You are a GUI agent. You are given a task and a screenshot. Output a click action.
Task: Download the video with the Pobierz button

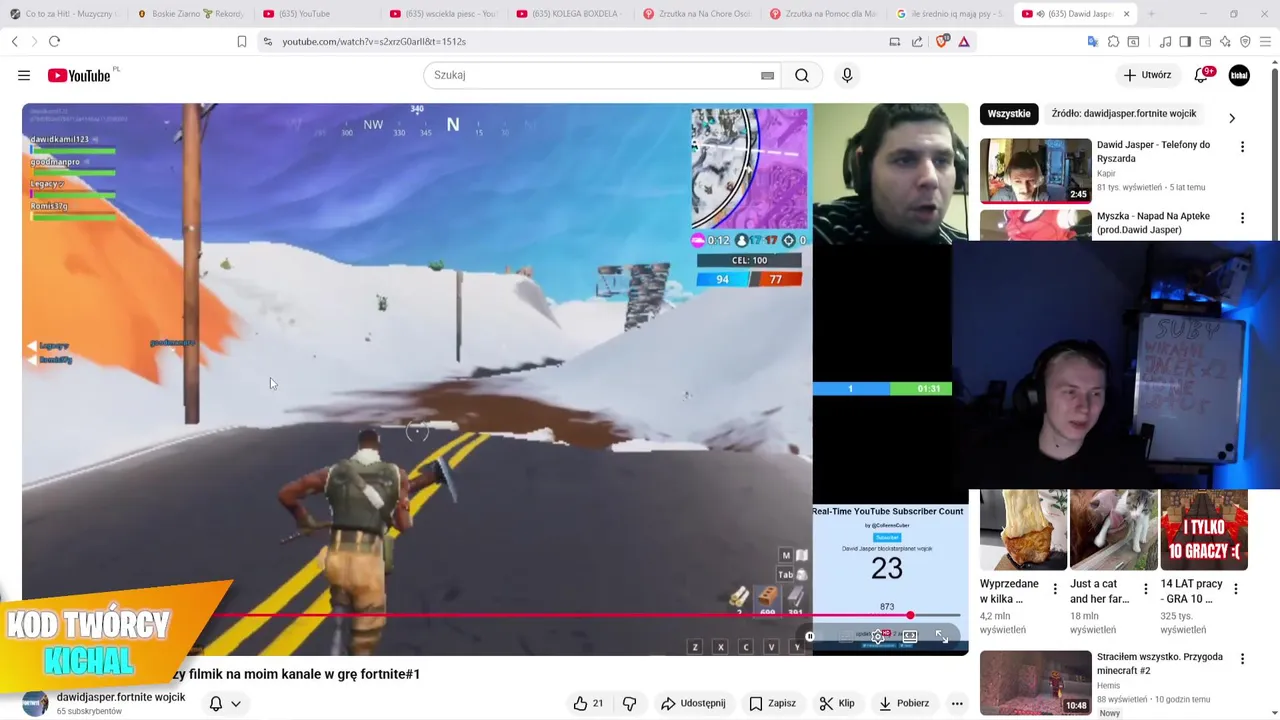click(x=903, y=703)
